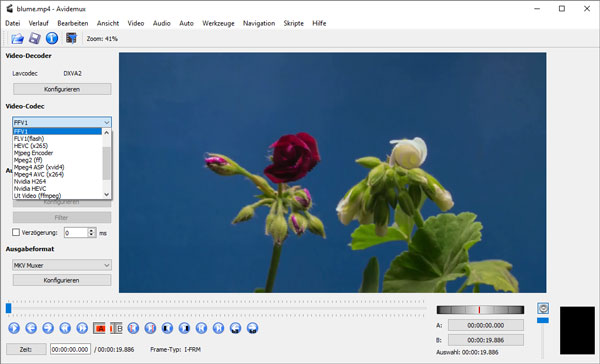The height and width of the screenshot is (364, 600).
Task: Open the Hilfe menu
Action: (319, 23)
